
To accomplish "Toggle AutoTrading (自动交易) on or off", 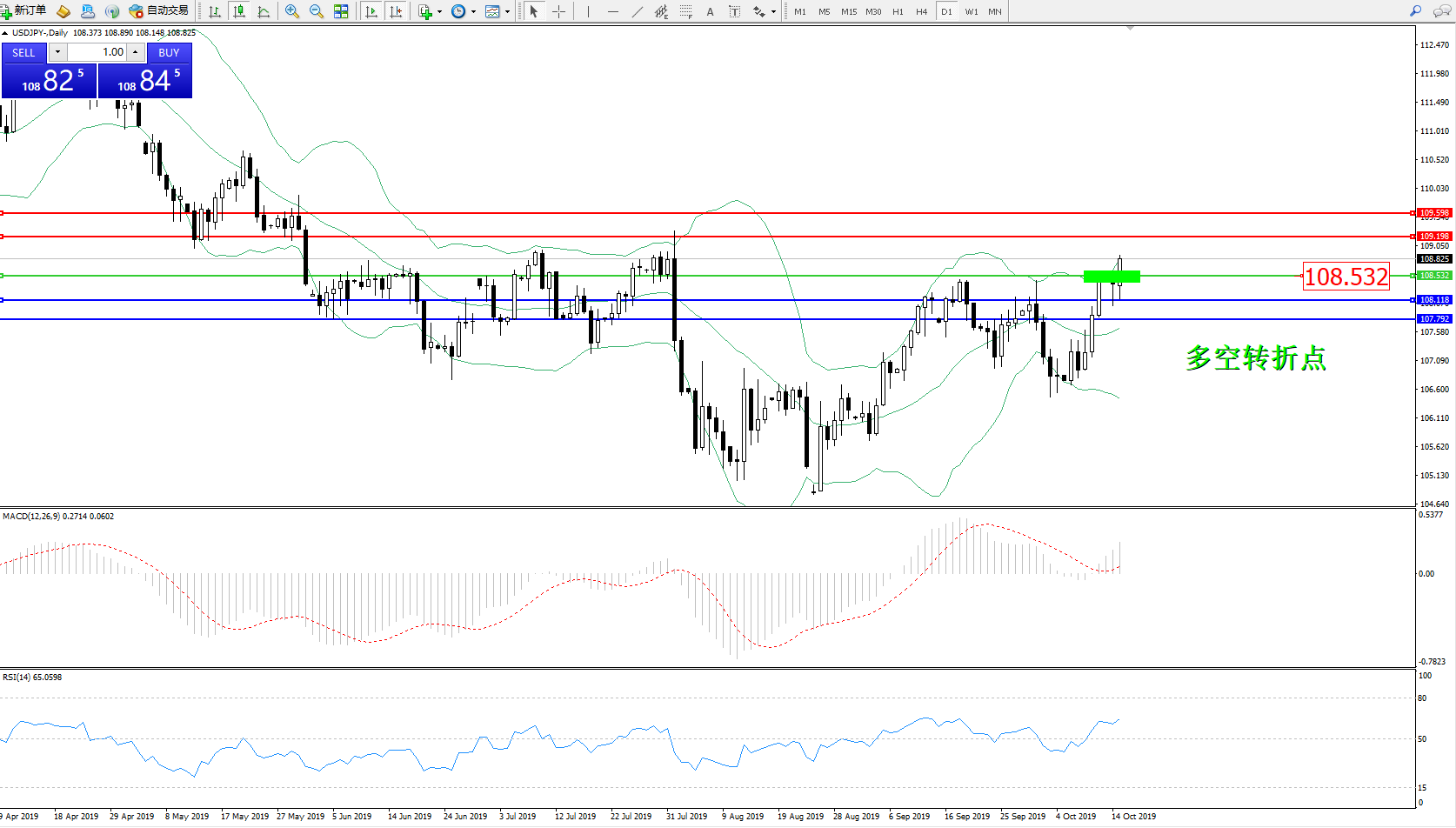I will pos(158,10).
